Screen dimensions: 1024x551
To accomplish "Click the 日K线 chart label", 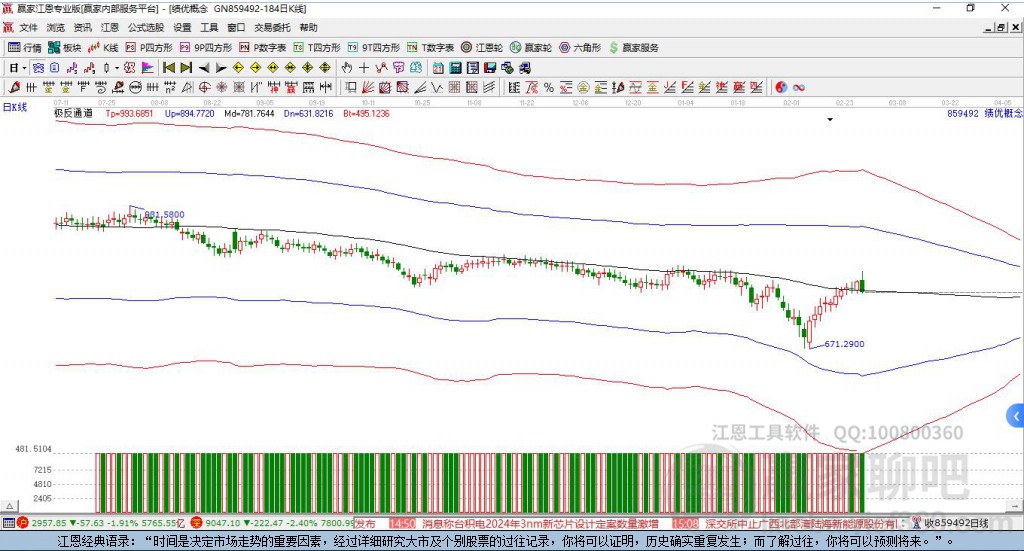I will tap(14, 107).
